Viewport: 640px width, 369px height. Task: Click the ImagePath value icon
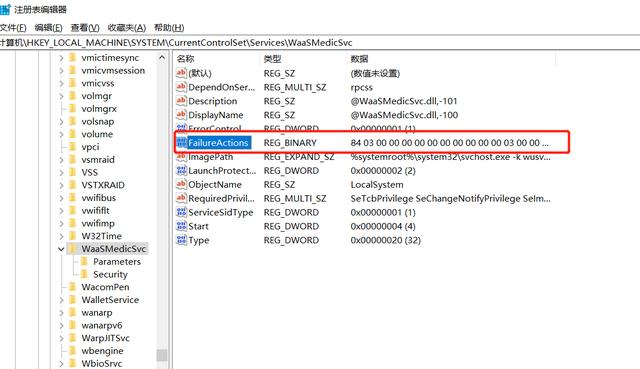pyautogui.click(x=181, y=157)
